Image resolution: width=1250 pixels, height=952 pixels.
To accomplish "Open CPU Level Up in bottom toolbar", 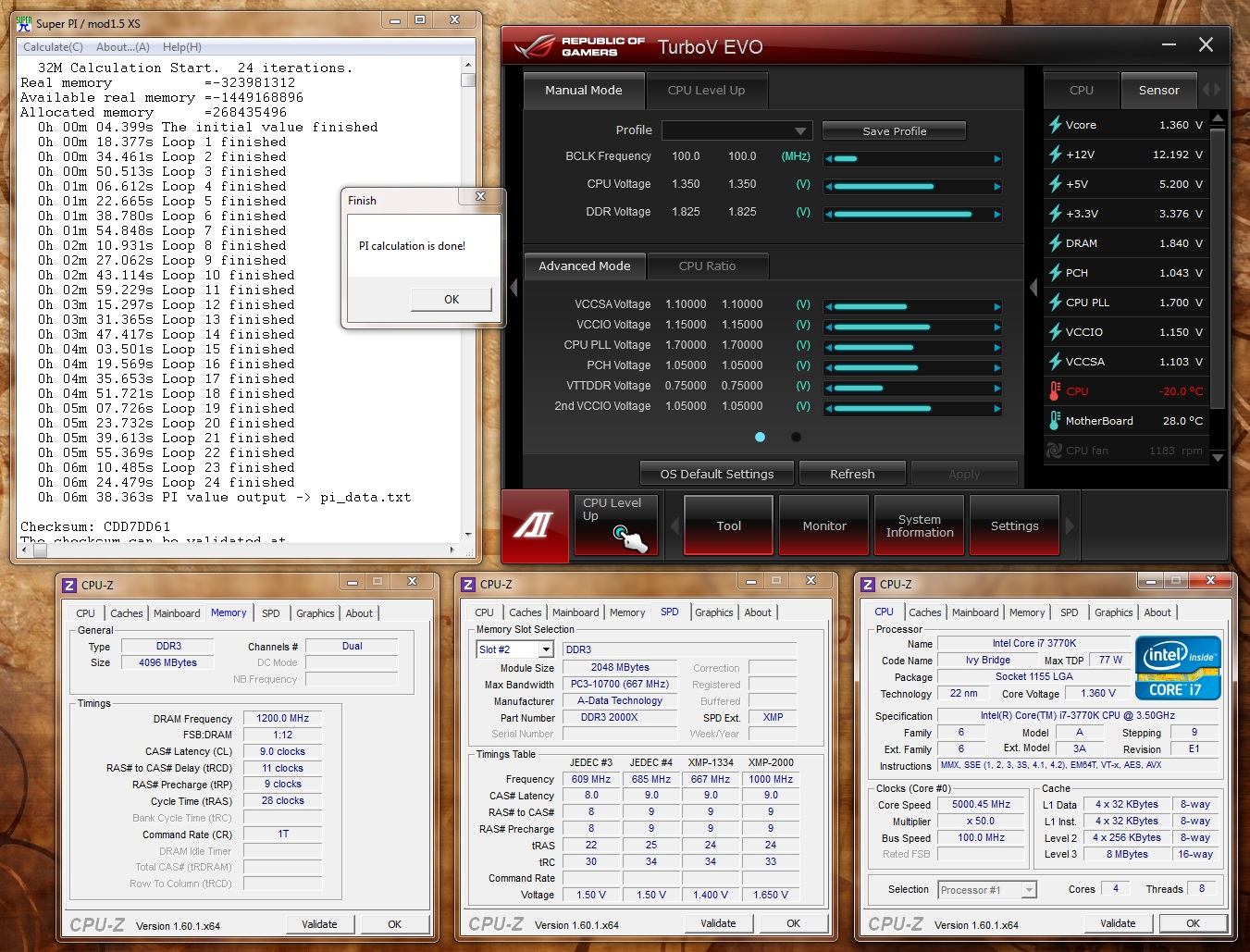I will click(x=616, y=525).
